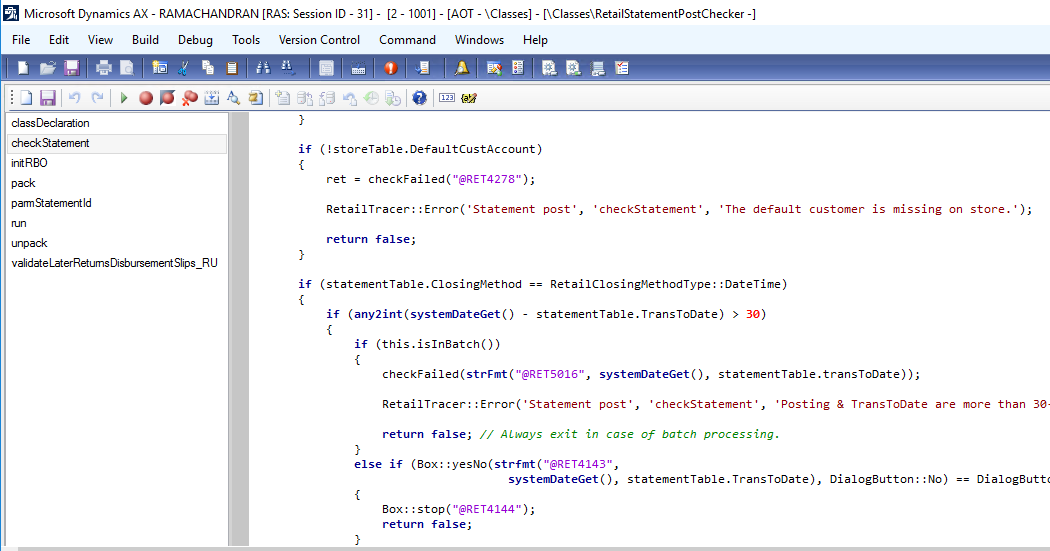Click the blue Help question mark icon
1050x551 pixels.
(x=419, y=98)
